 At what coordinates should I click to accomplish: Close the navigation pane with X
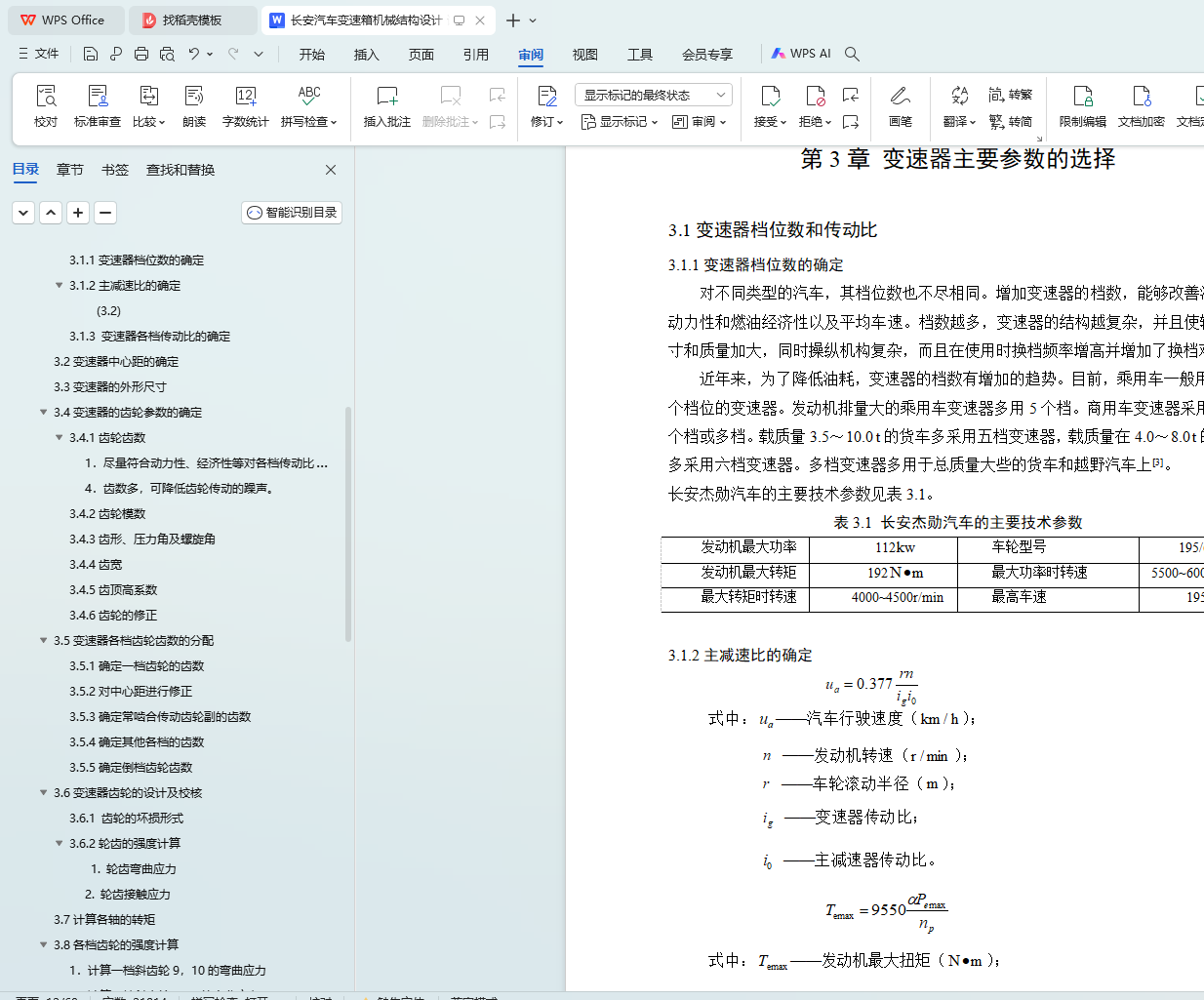[x=331, y=170]
